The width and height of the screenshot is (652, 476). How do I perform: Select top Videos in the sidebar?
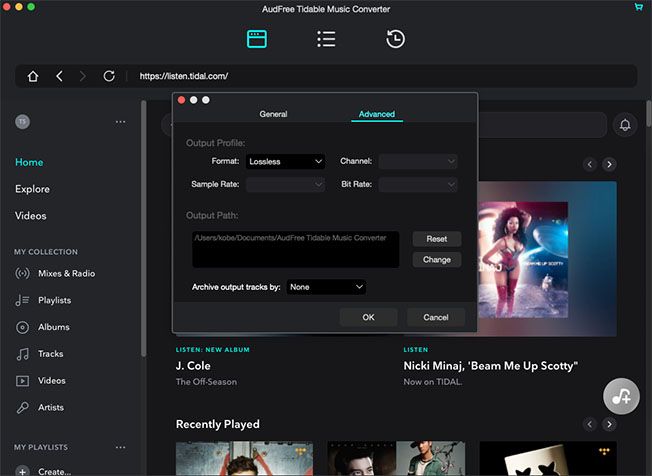coord(31,216)
